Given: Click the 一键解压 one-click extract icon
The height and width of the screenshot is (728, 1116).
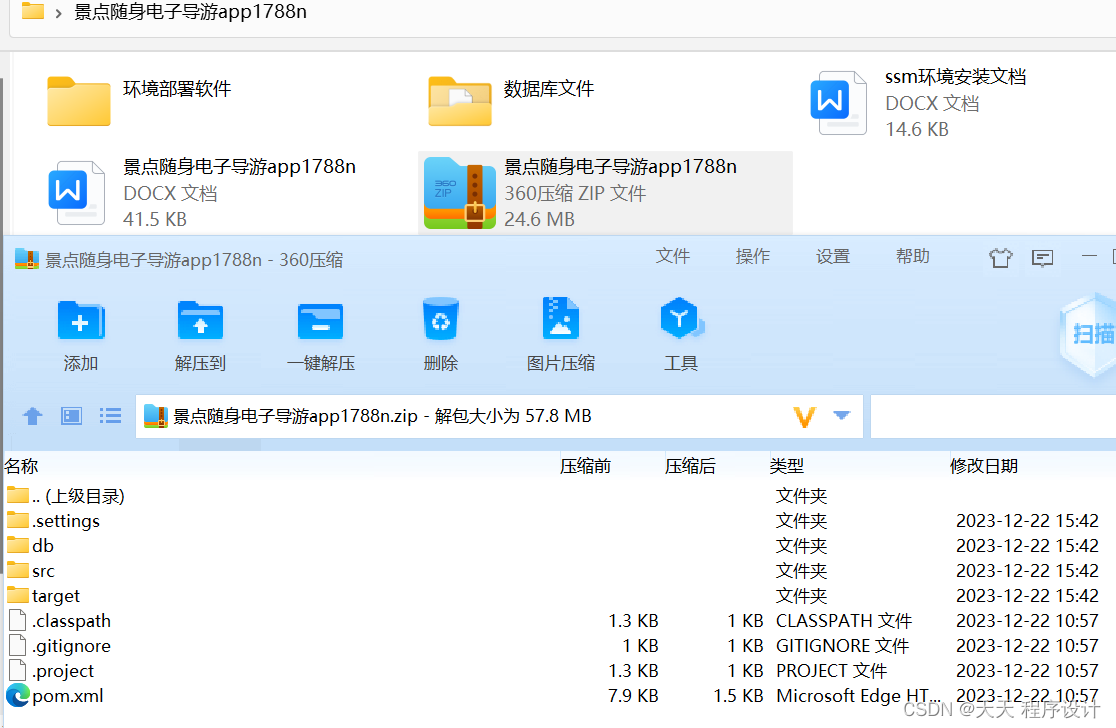Looking at the screenshot, I should tap(320, 321).
